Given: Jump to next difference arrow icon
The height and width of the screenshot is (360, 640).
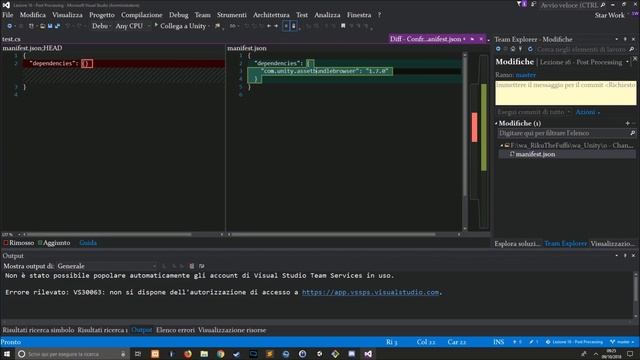Looking at the screenshot, I should (276, 26).
